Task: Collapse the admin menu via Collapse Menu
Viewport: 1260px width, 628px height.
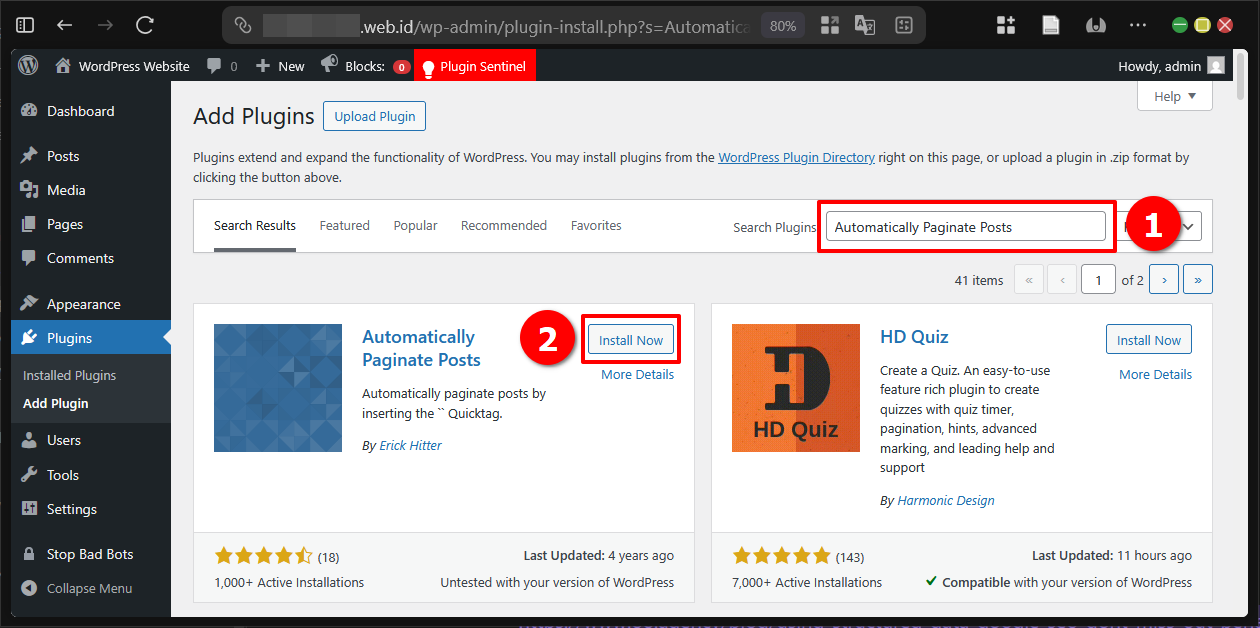Action: [x=89, y=588]
